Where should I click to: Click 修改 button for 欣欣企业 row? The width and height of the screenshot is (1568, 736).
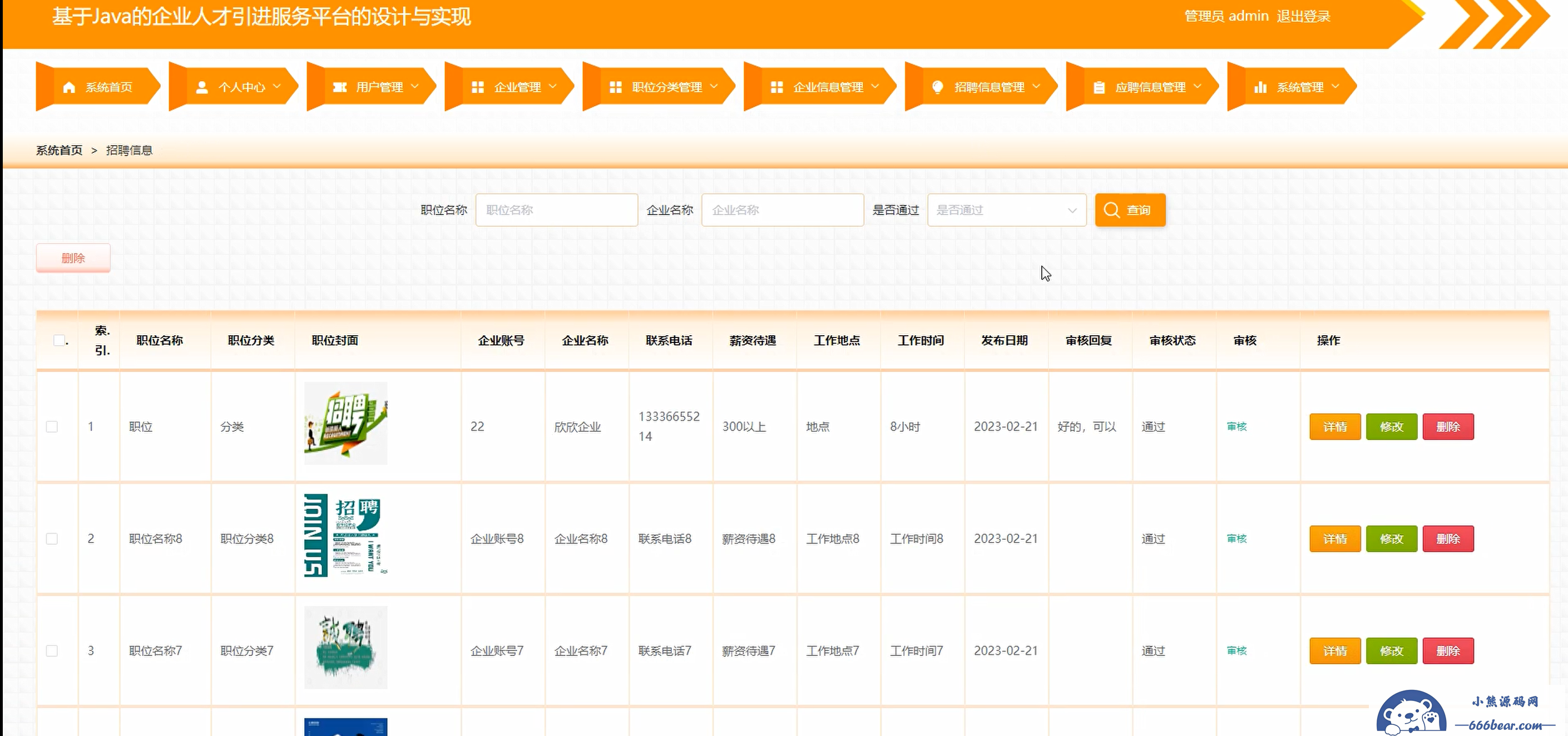[x=1392, y=427]
